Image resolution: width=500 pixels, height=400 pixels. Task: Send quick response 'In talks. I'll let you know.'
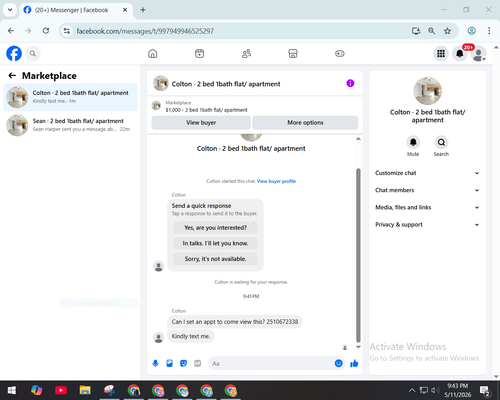(215, 243)
